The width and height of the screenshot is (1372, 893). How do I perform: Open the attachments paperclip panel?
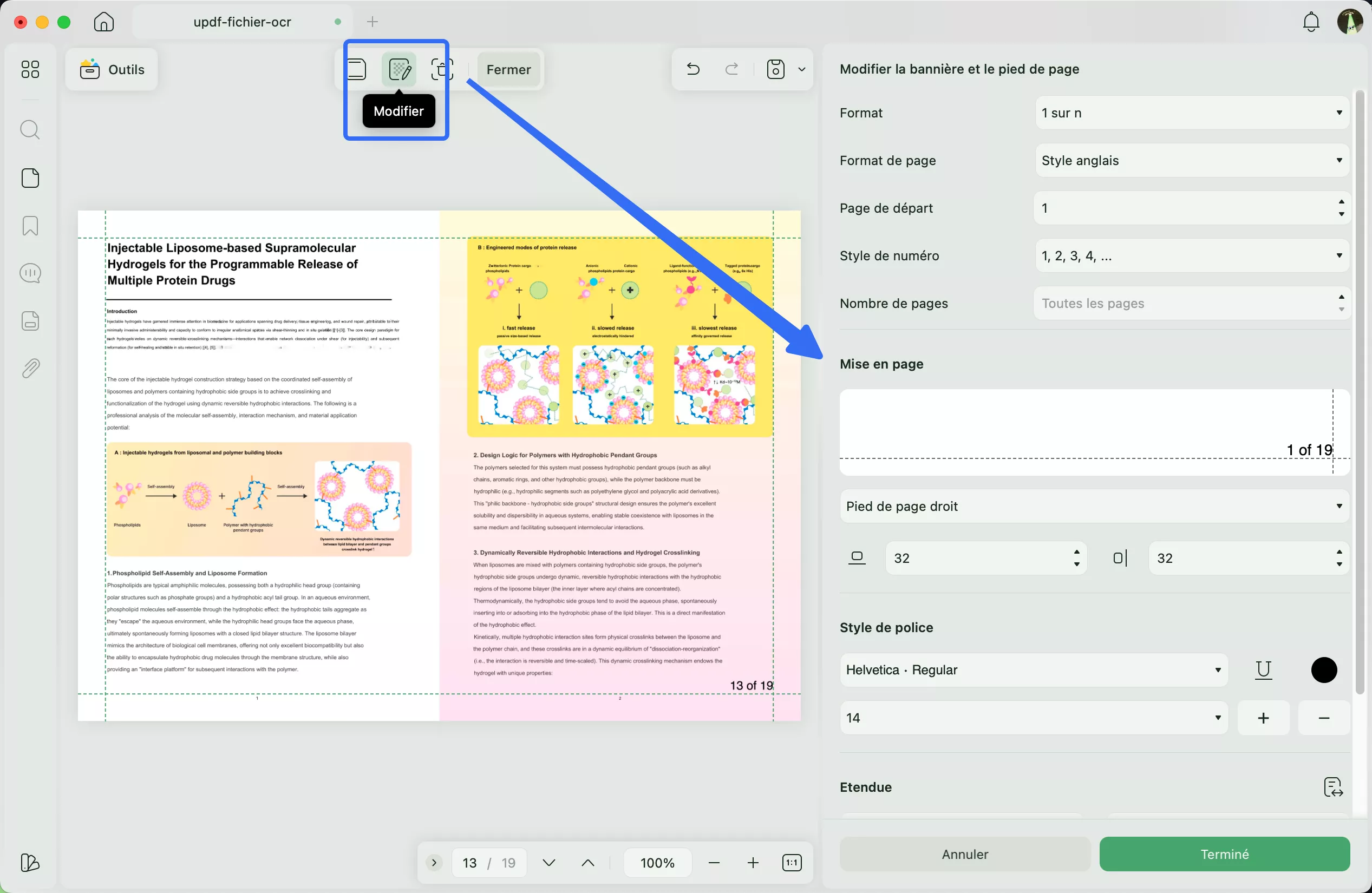point(30,367)
